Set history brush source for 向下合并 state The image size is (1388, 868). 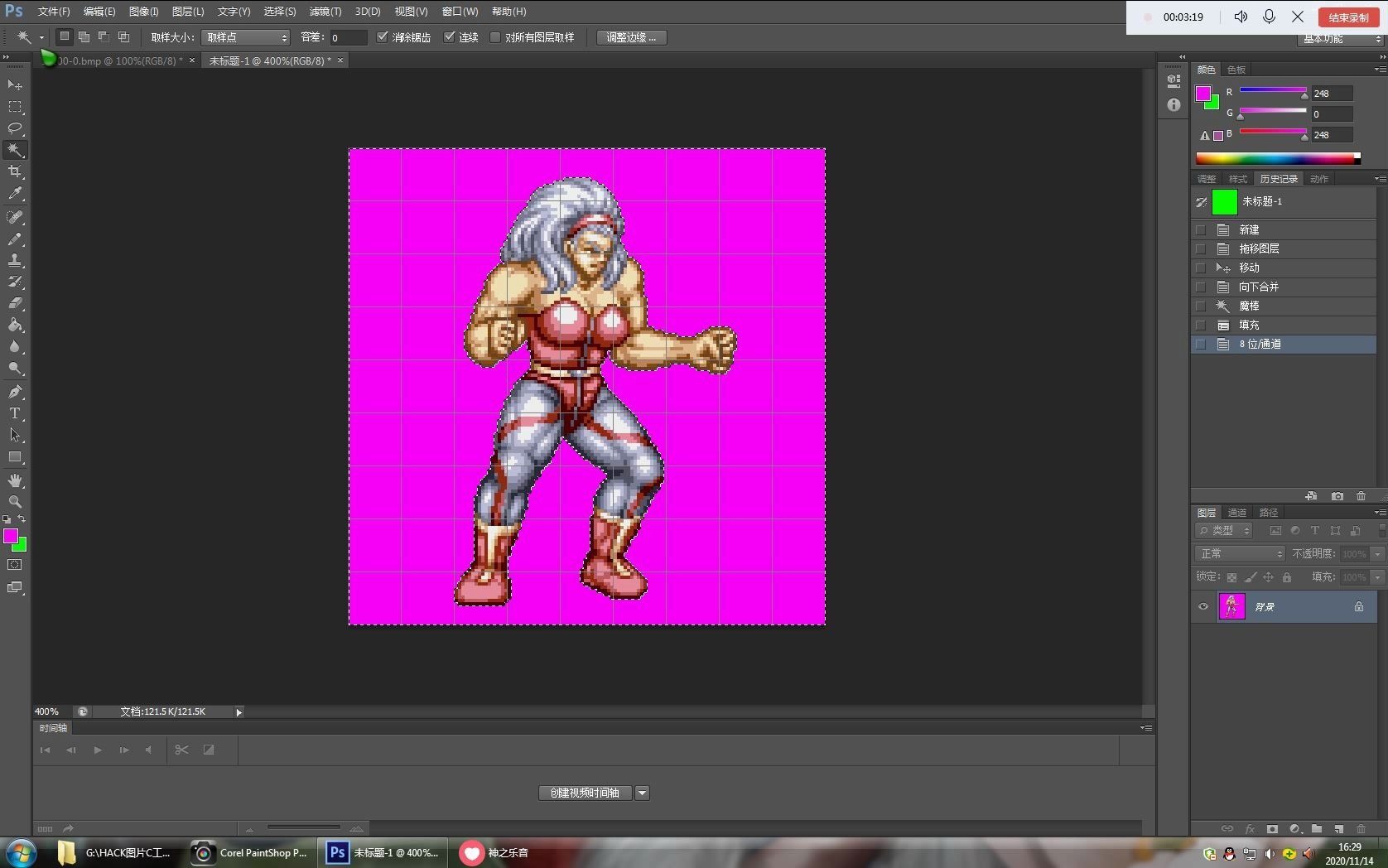pyautogui.click(x=1201, y=287)
